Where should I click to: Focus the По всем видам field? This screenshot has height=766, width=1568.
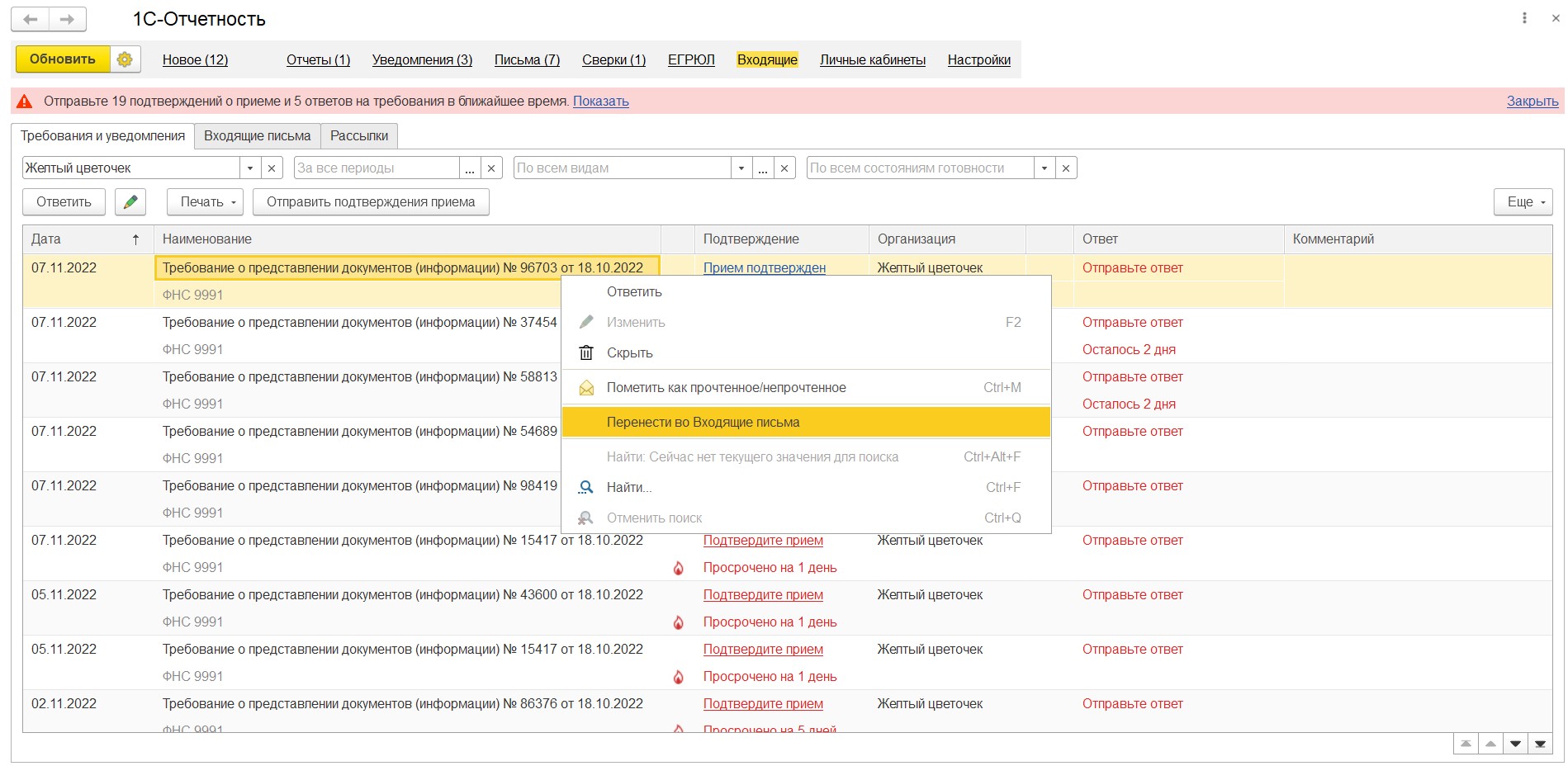click(x=623, y=168)
